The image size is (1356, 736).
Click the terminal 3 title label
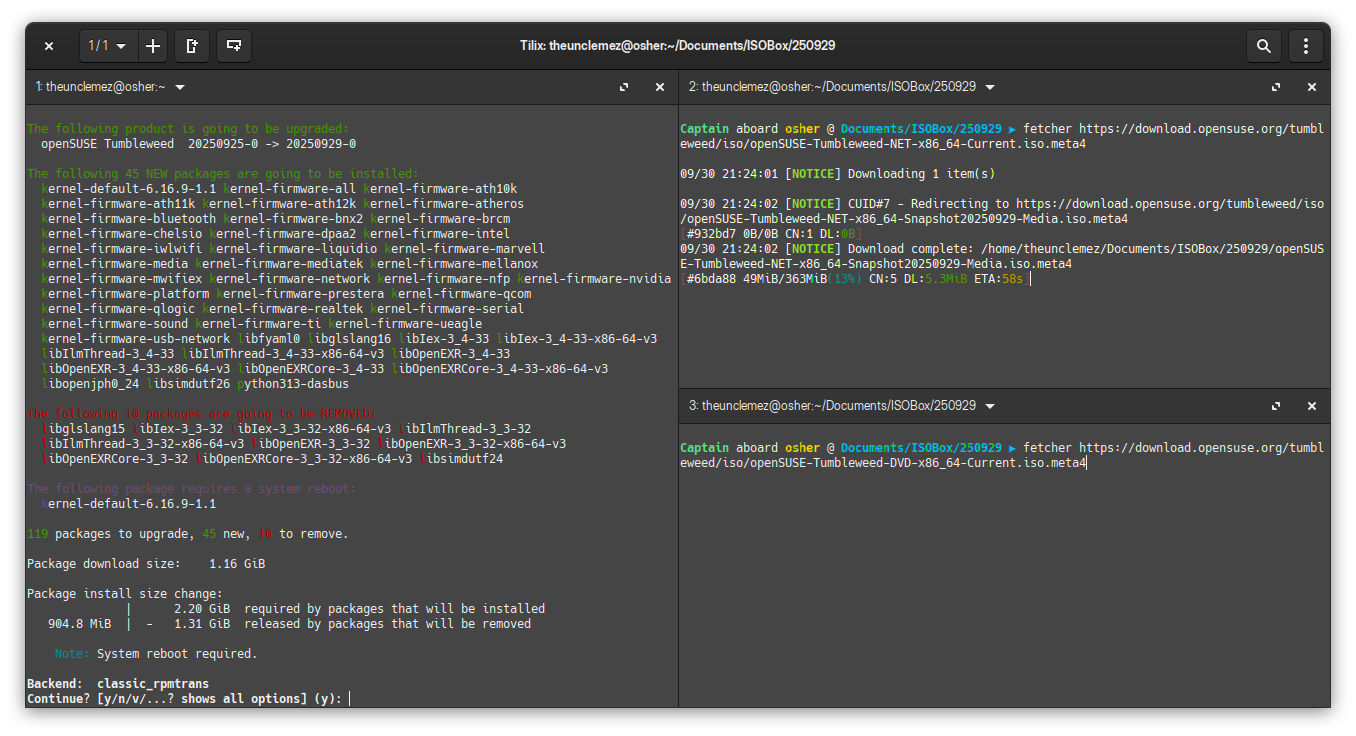[x=832, y=406]
